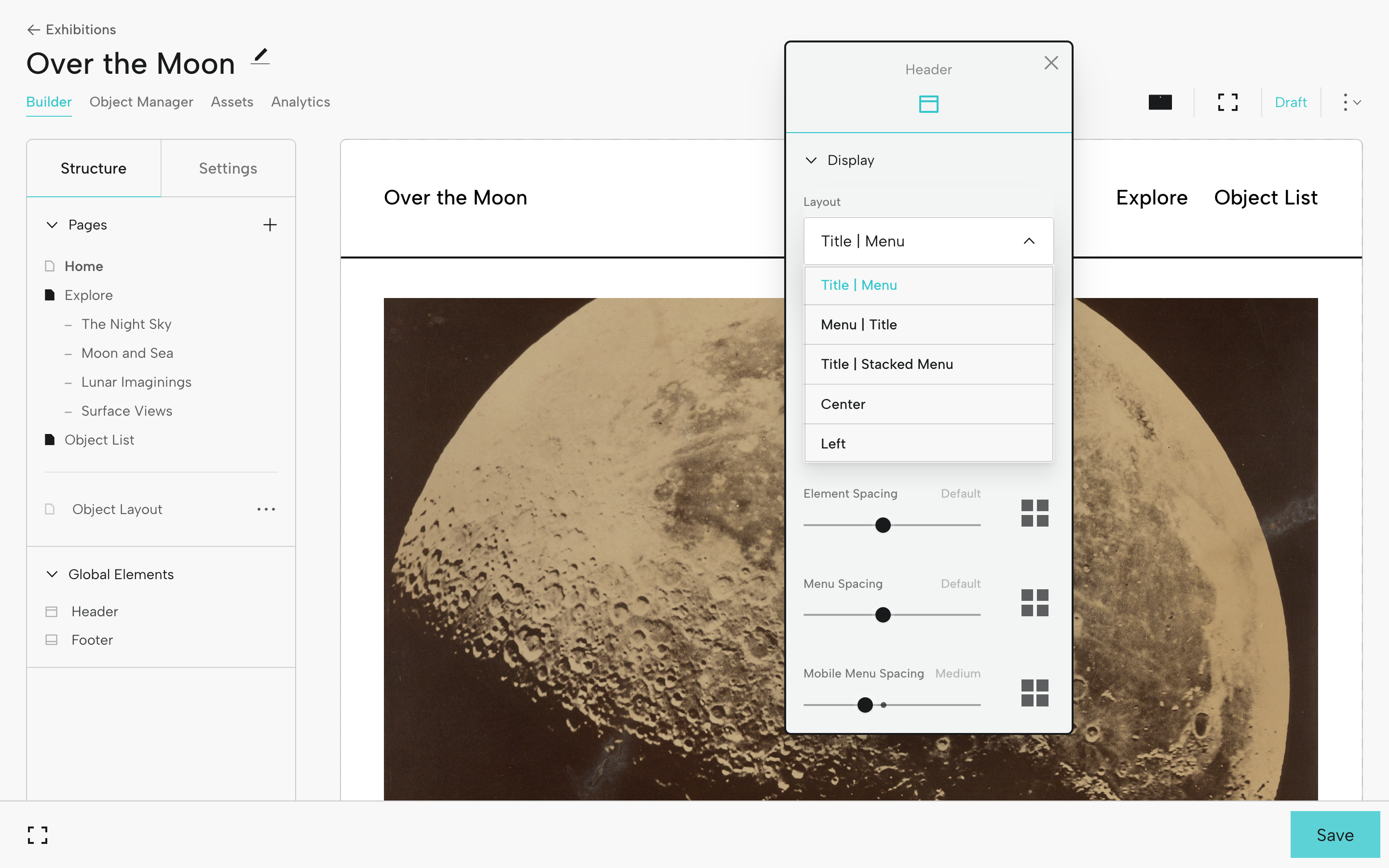Screen dimensions: 1389x868
Task: Open Mobile Menu Spacing grid options icon
Action: coord(1035,693)
